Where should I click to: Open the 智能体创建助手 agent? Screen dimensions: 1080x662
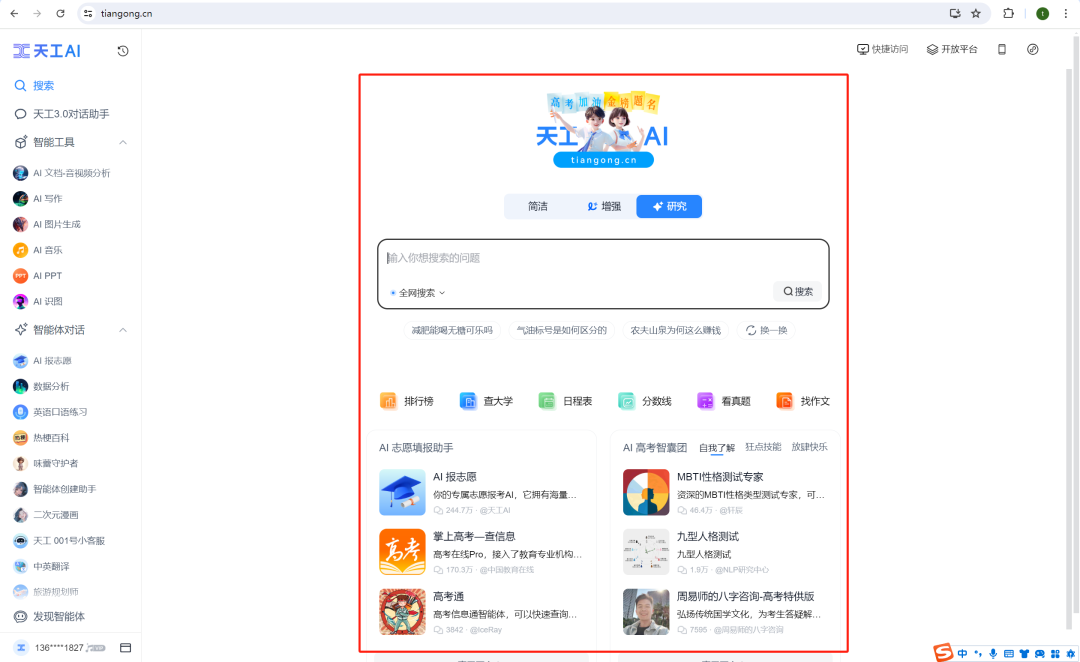pos(54,489)
